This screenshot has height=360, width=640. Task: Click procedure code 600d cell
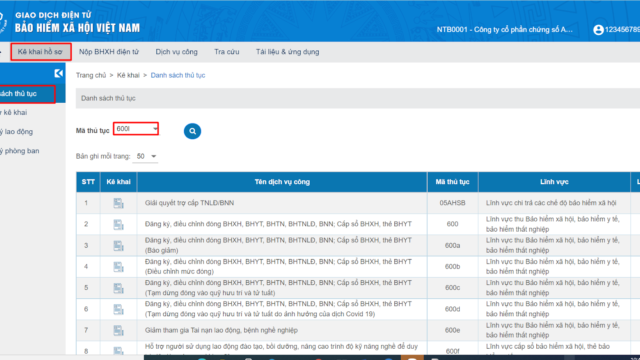click(x=452, y=309)
